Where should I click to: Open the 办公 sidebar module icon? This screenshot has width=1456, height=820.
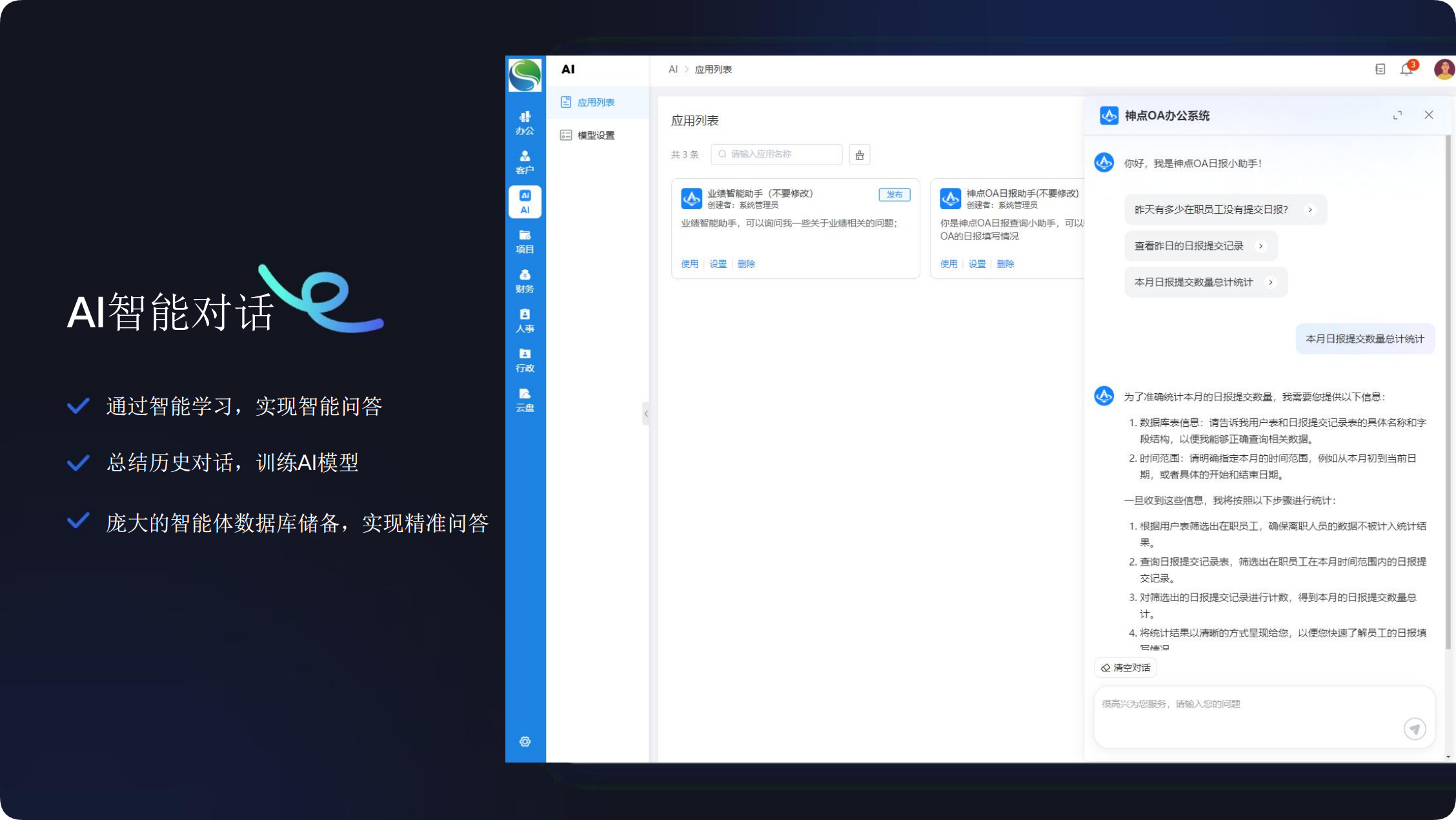(x=525, y=123)
